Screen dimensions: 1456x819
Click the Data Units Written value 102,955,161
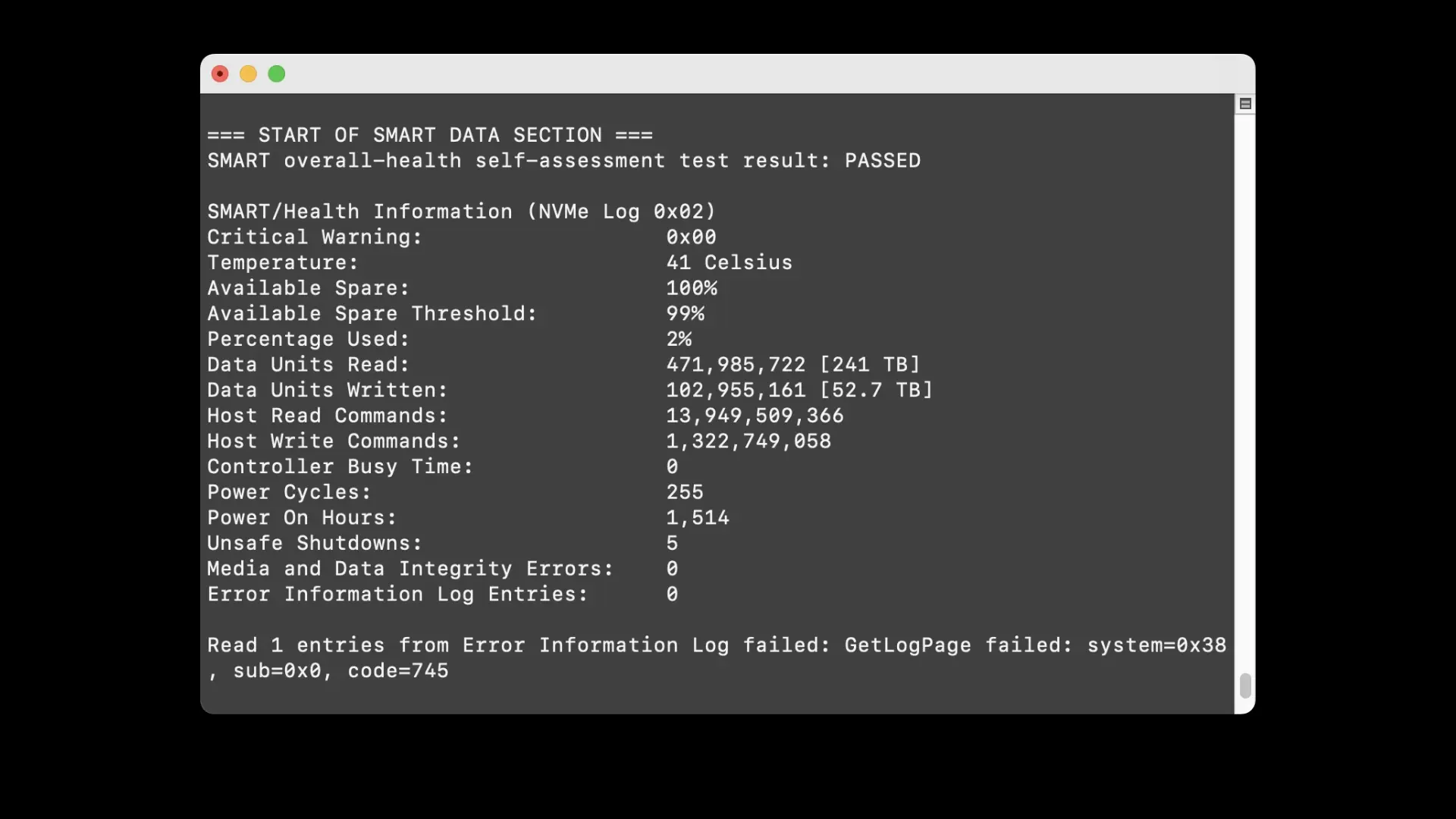coord(736,391)
